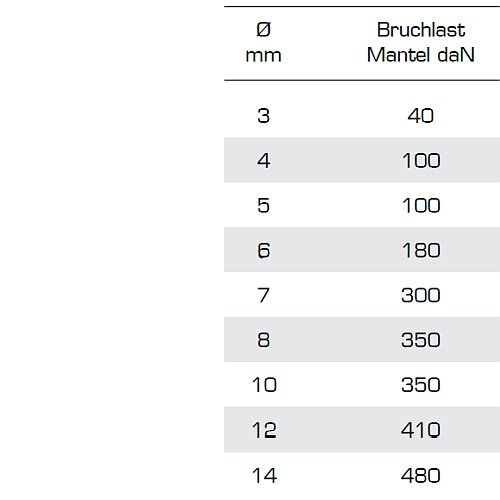This screenshot has width=500, height=500.
Task: Click the Bruchlast Mantel daN header
Action: click(x=421, y=43)
